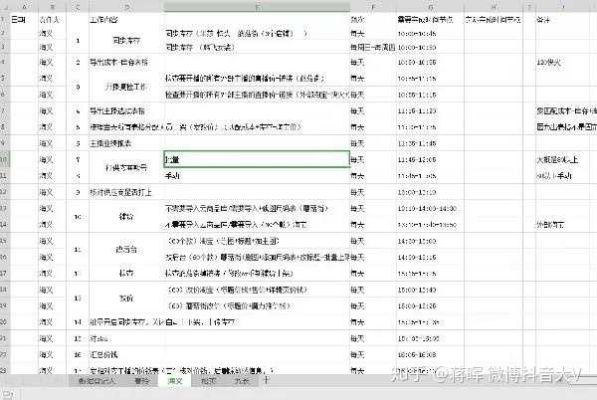The height and width of the screenshot is (400, 597).
Task: Click the status bar icon at bottom left
Action: click(8, 395)
